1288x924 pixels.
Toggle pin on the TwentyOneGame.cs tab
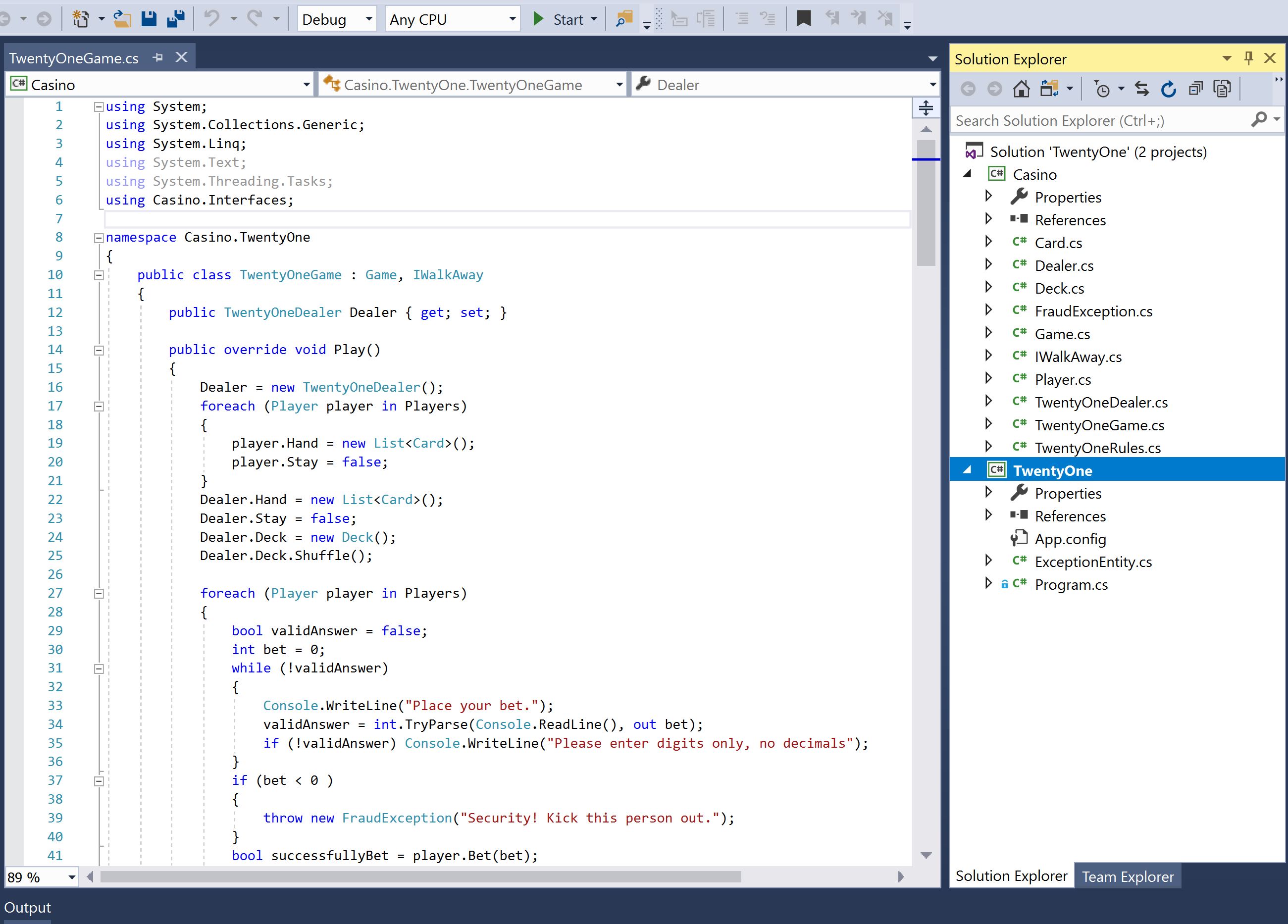tap(158, 57)
